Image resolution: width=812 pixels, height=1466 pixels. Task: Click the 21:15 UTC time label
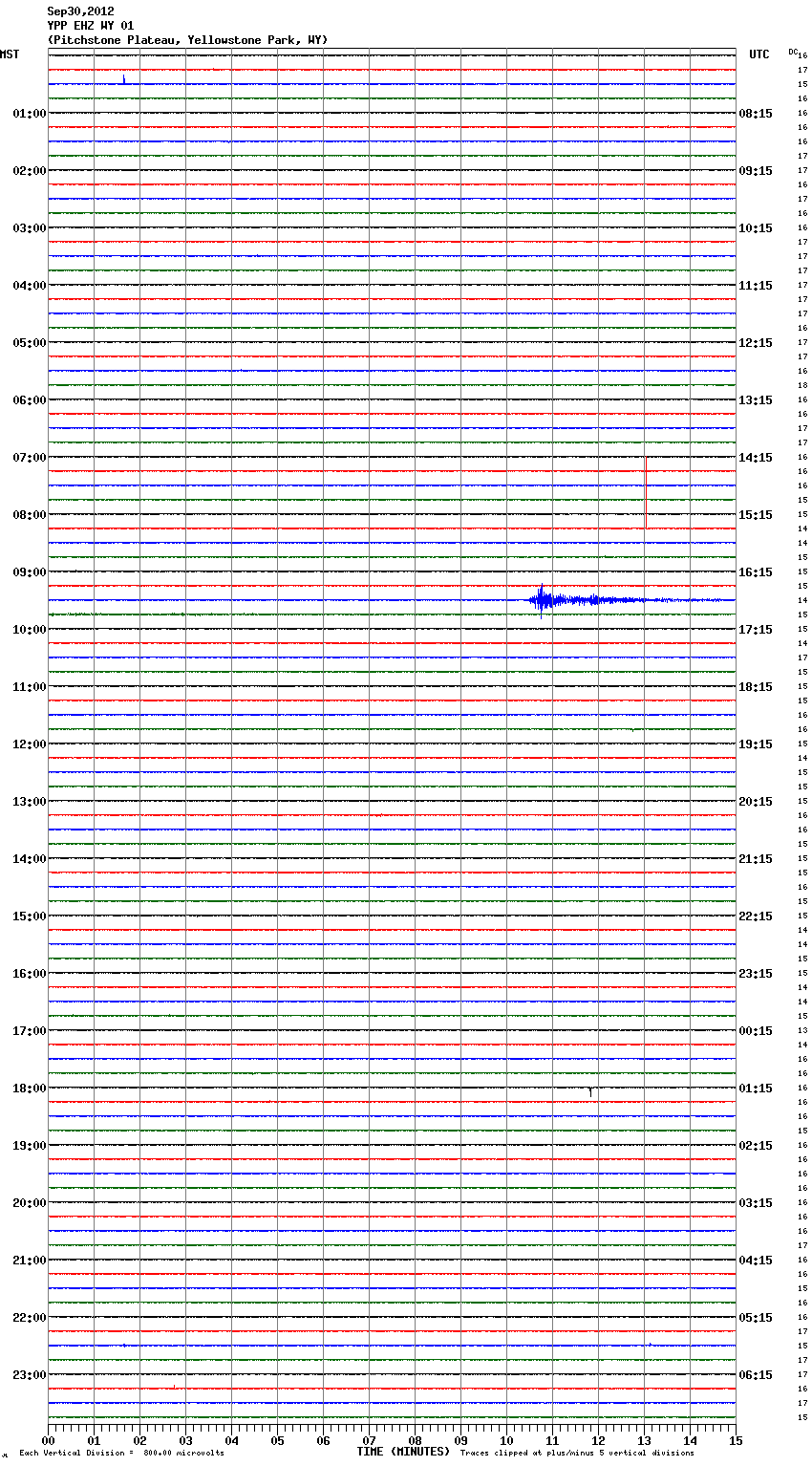[756, 859]
